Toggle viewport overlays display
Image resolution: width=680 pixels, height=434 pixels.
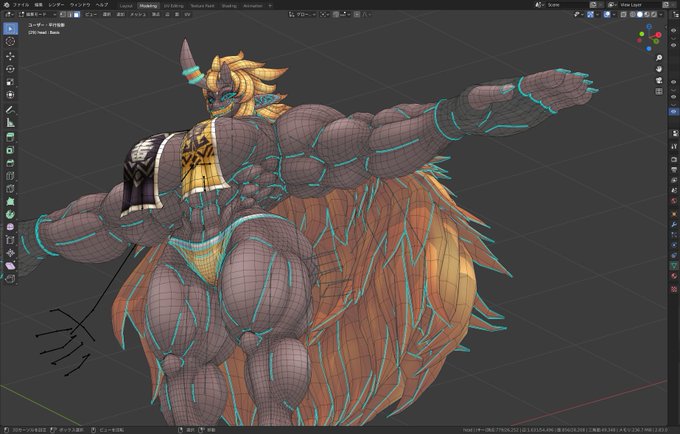(x=607, y=14)
